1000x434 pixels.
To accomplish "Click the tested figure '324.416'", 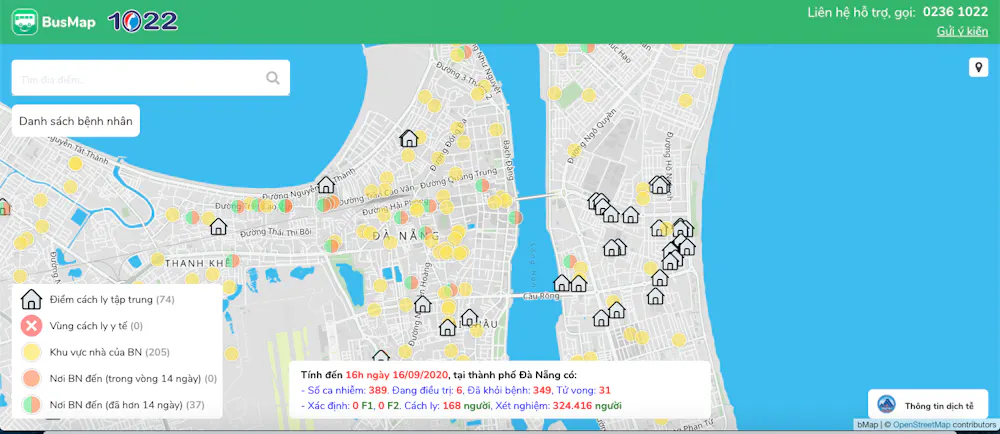I will click(573, 405).
